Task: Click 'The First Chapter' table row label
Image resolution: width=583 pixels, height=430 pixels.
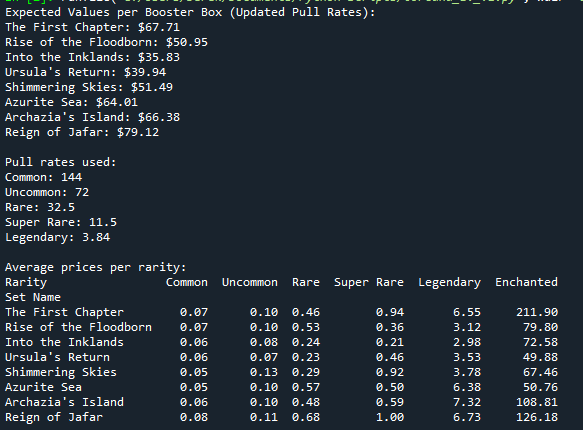Action: (x=64, y=312)
